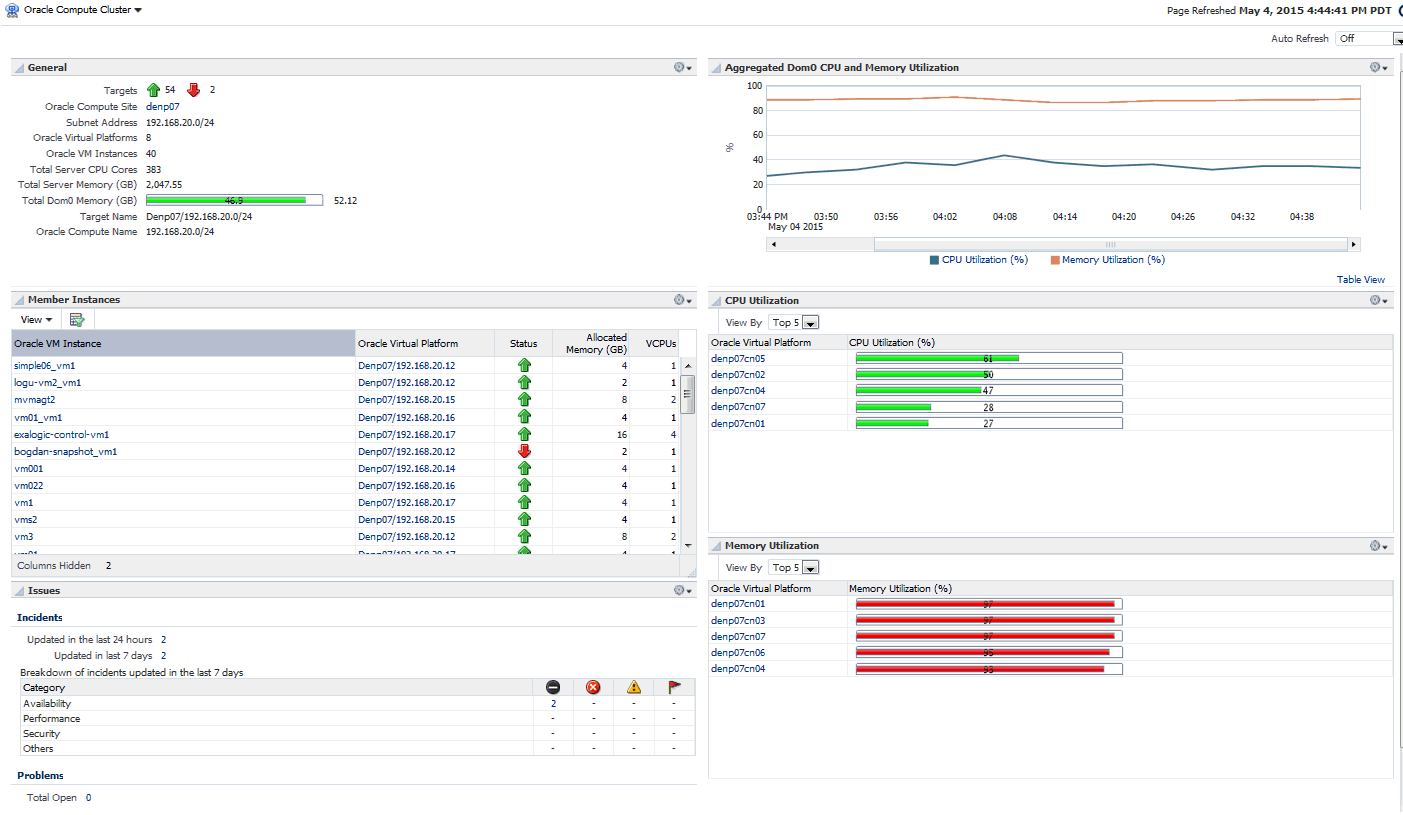
Task: Click the Fatal severity column icon
Action: point(552,687)
